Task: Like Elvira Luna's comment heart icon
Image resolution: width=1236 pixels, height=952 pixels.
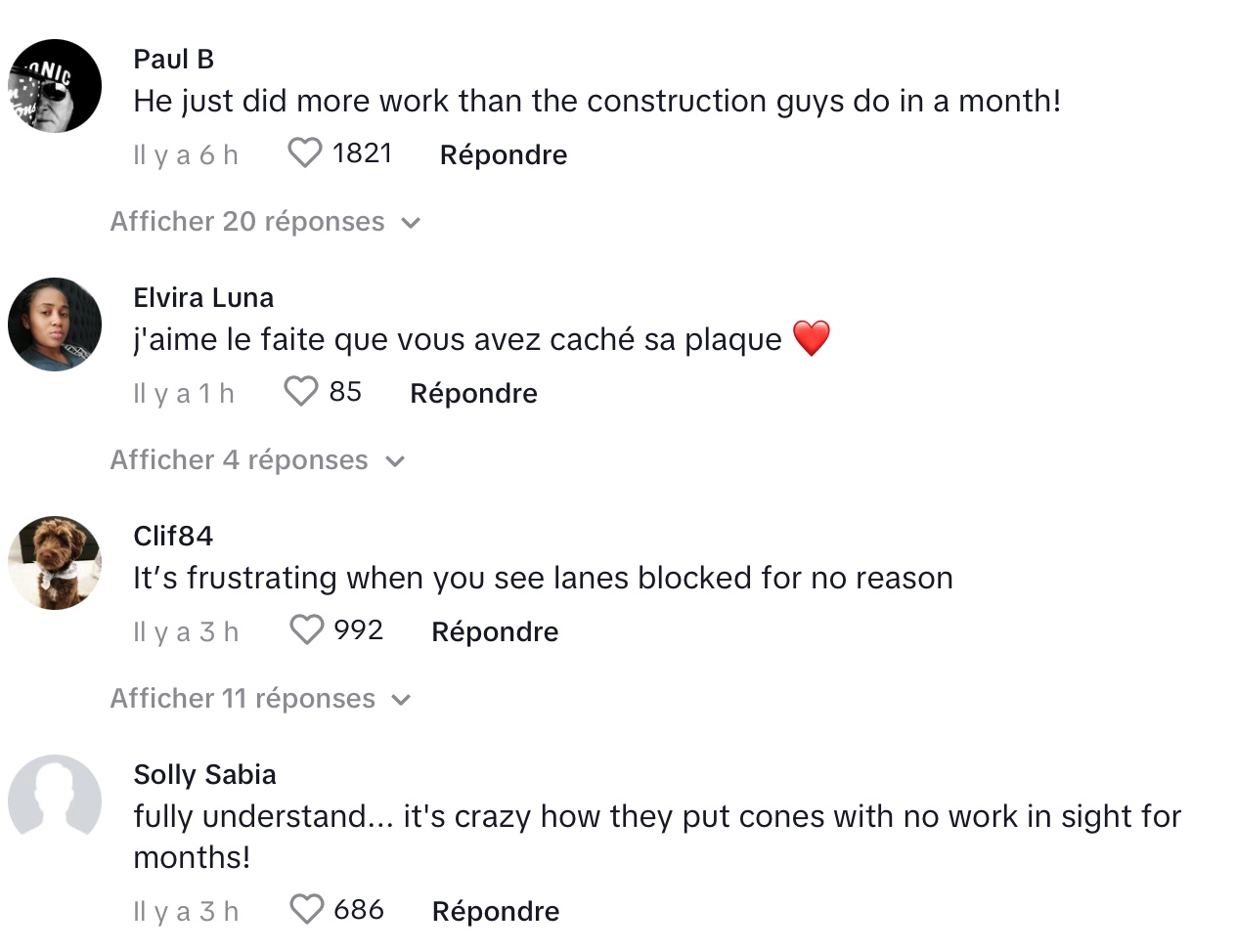Action: click(300, 392)
